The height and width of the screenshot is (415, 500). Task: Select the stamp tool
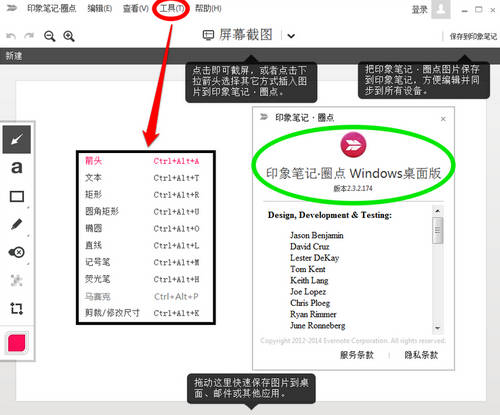point(16,252)
